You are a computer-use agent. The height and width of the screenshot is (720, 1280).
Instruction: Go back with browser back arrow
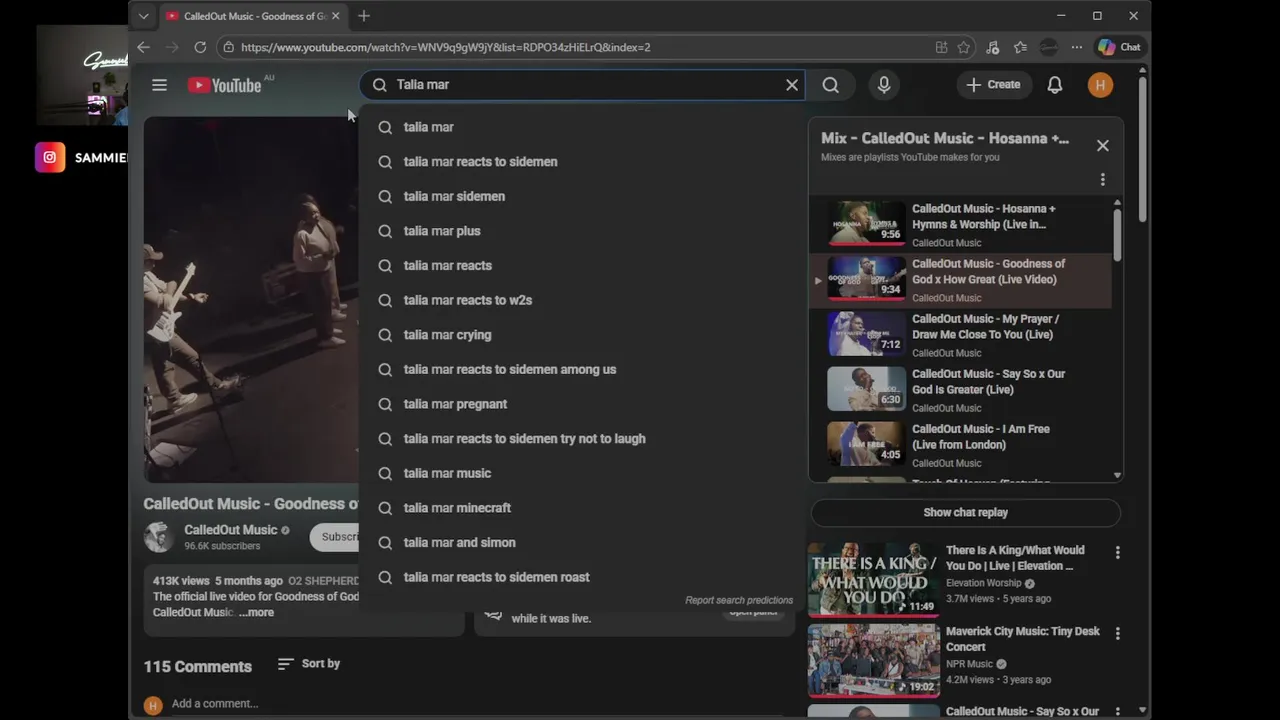[143, 47]
